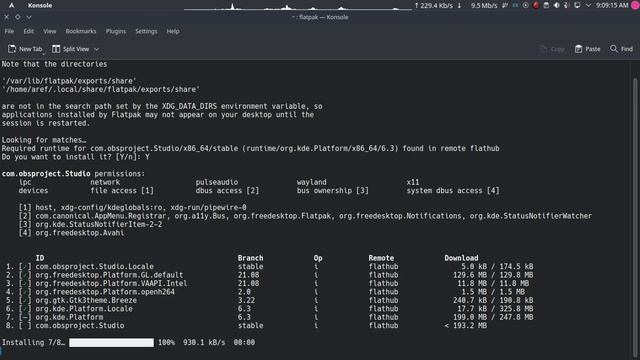The height and width of the screenshot is (360, 640).
Task: Click the network speed graph in top panel
Action: point(298,6)
